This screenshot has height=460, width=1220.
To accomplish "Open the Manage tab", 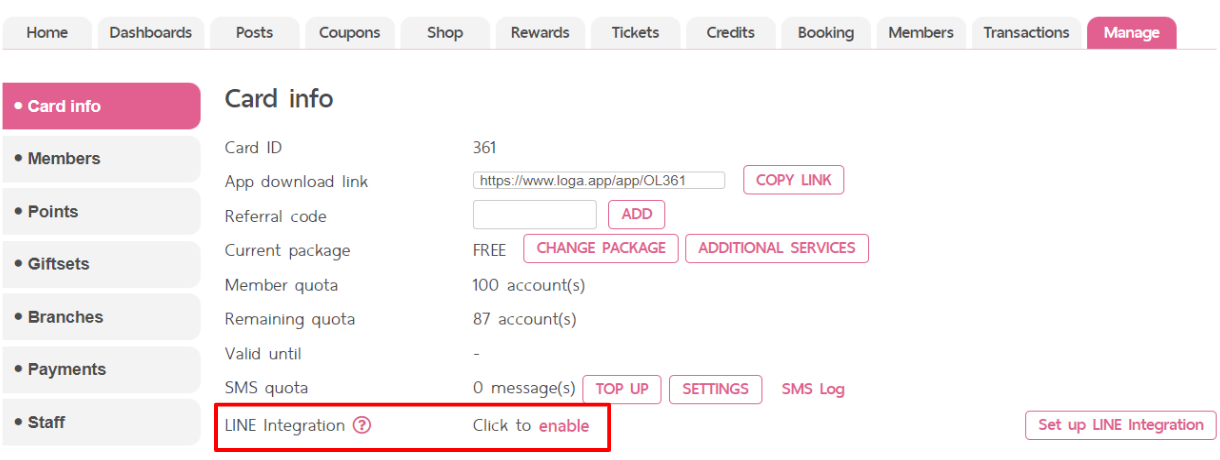I will click(x=1132, y=32).
